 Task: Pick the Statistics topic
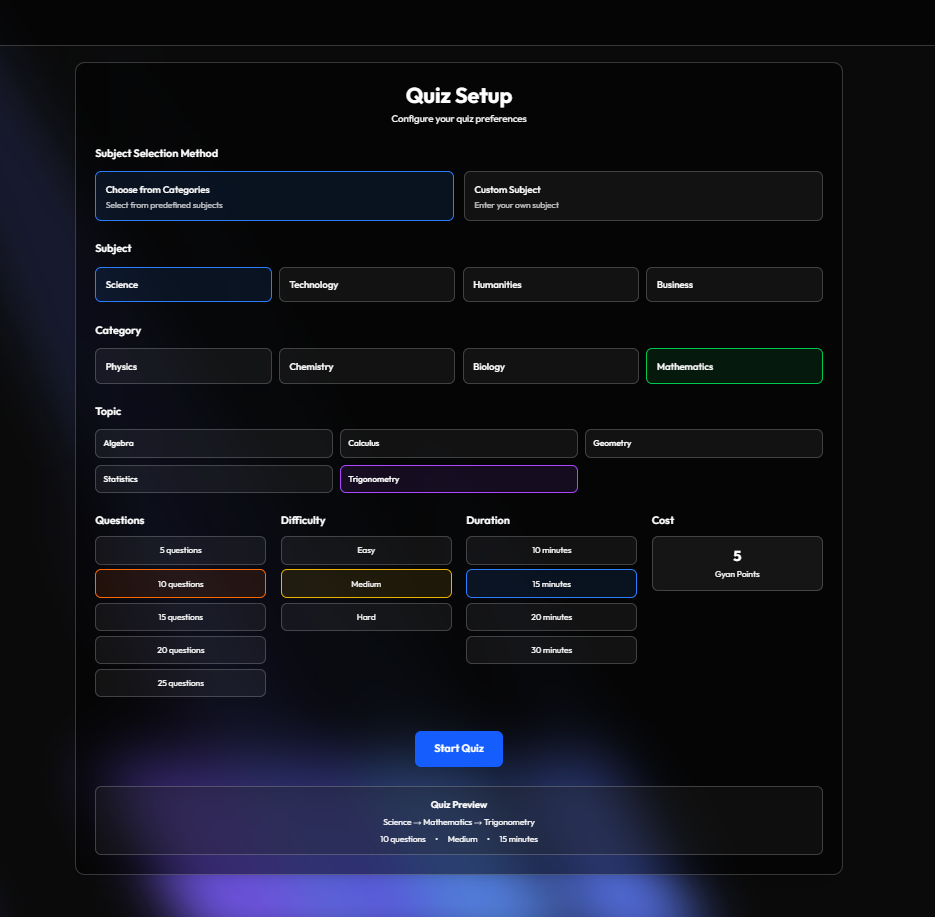(x=213, y=479)
